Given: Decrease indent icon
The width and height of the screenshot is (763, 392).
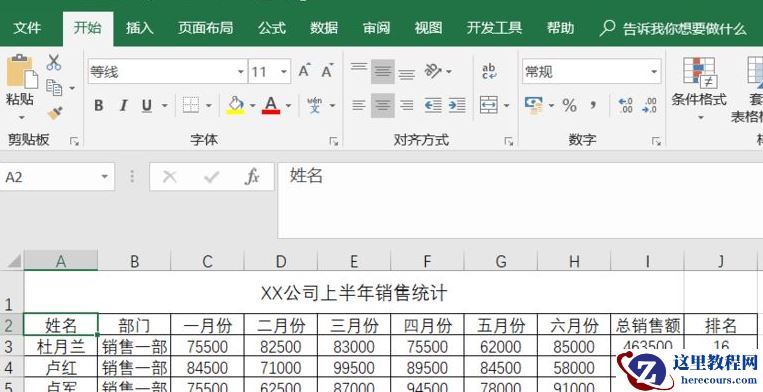Looking at the screenshot, I should (x=433, y=105).
